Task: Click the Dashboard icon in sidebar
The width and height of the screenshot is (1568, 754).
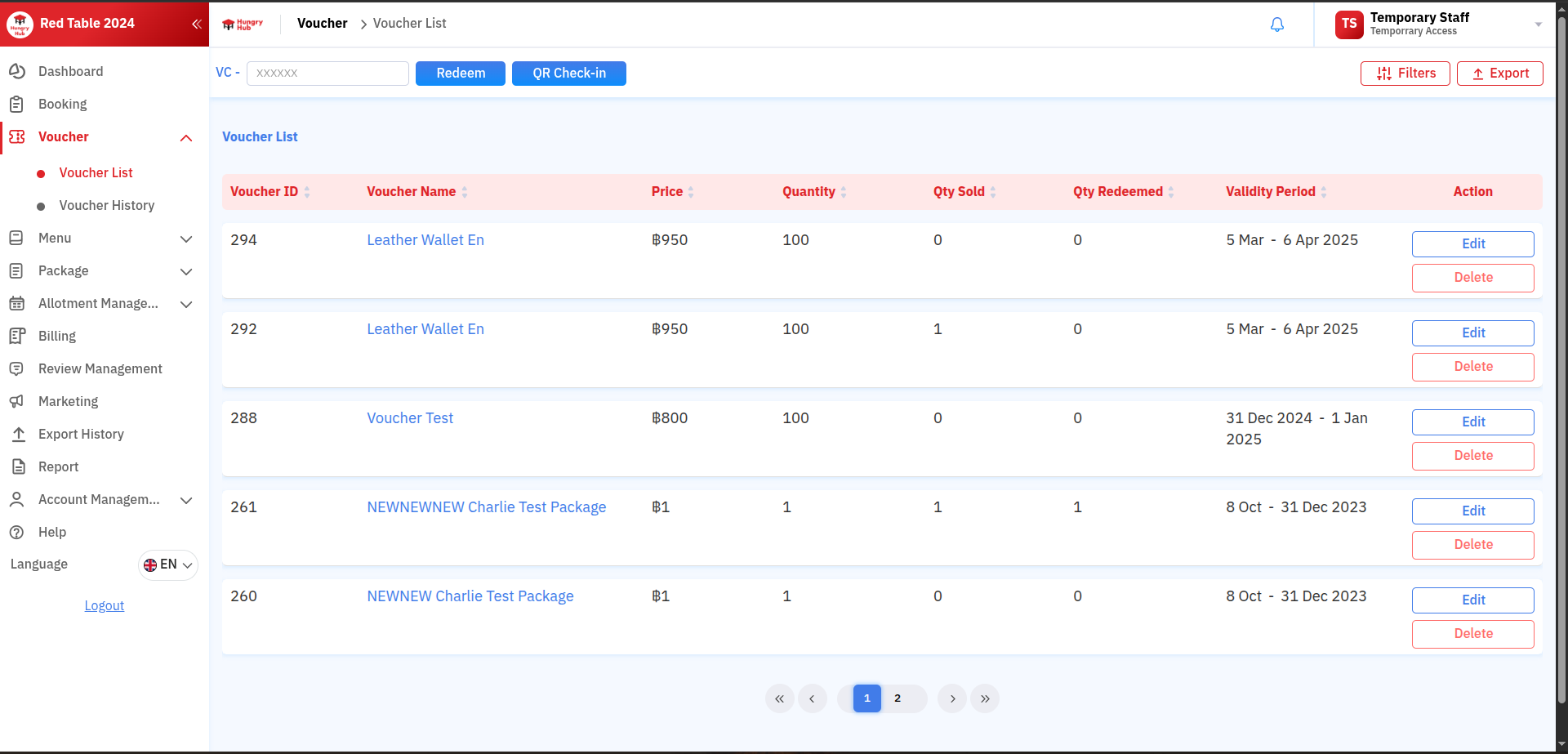Action: [17, 71]
